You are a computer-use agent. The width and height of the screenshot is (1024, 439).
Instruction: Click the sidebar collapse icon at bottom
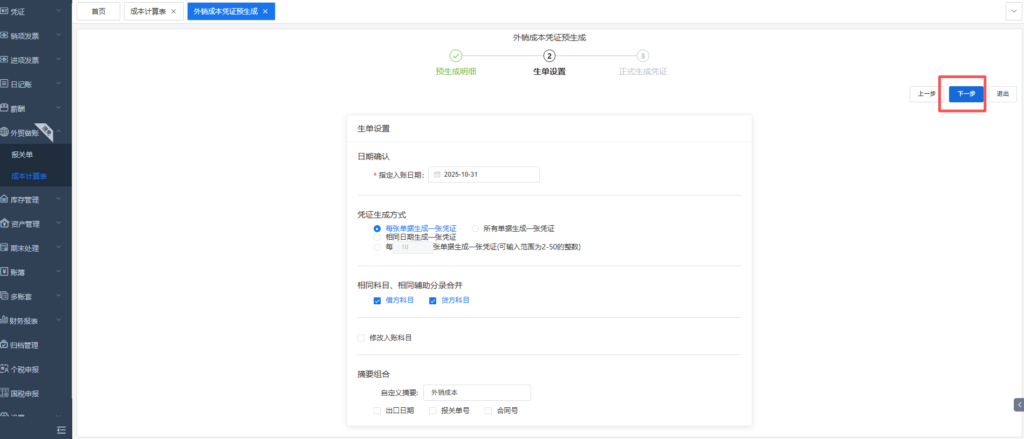61,429
